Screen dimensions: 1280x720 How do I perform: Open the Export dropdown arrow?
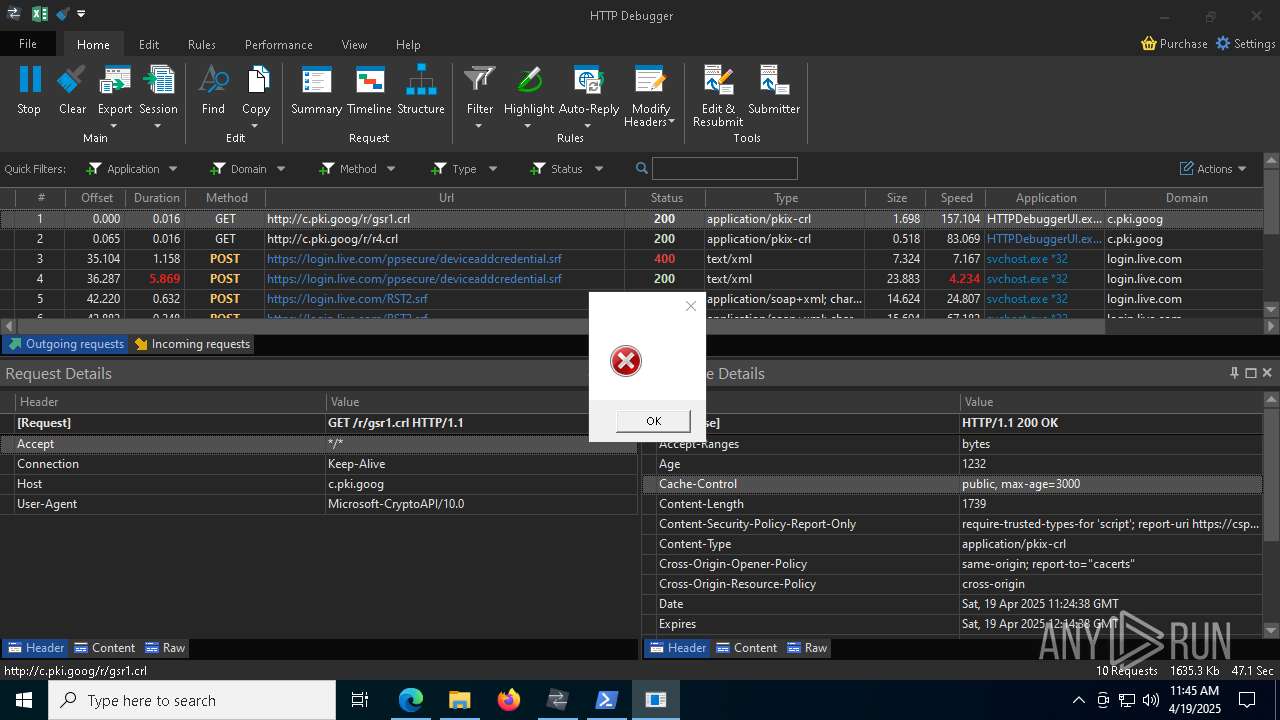(114, 126)
